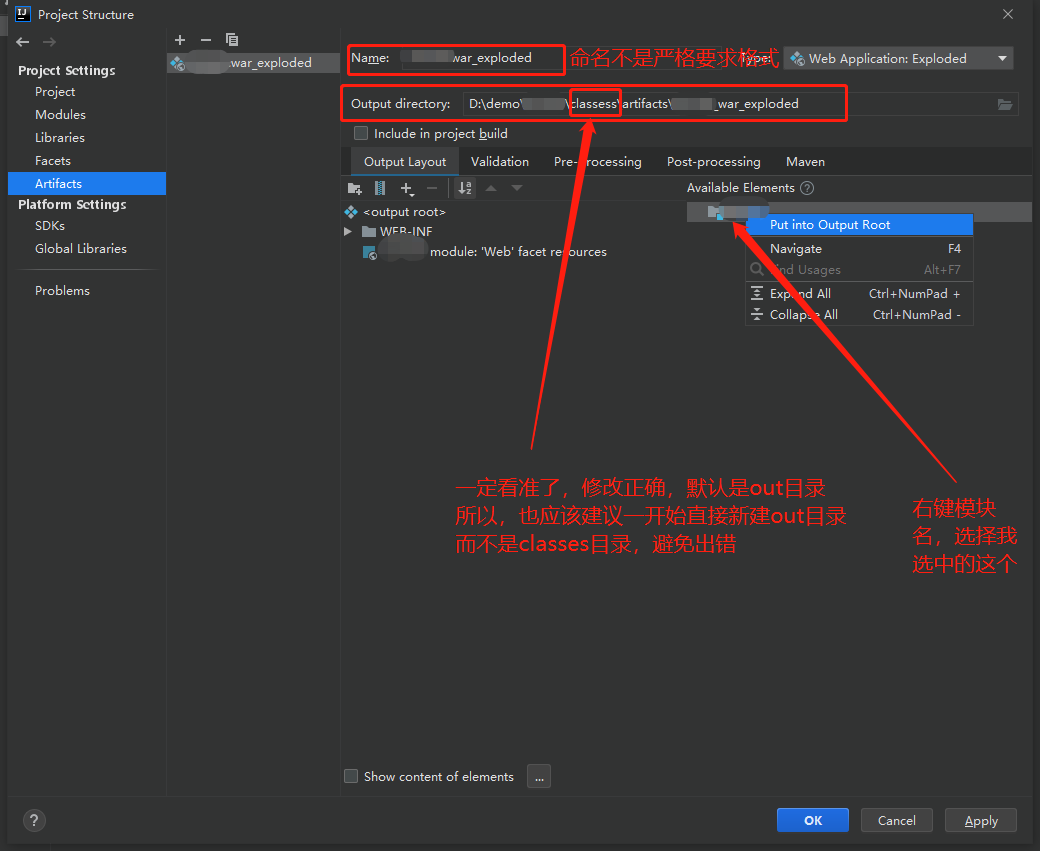Open help with question mark button
Screen dimensions: 1040x851
point(34,820)
